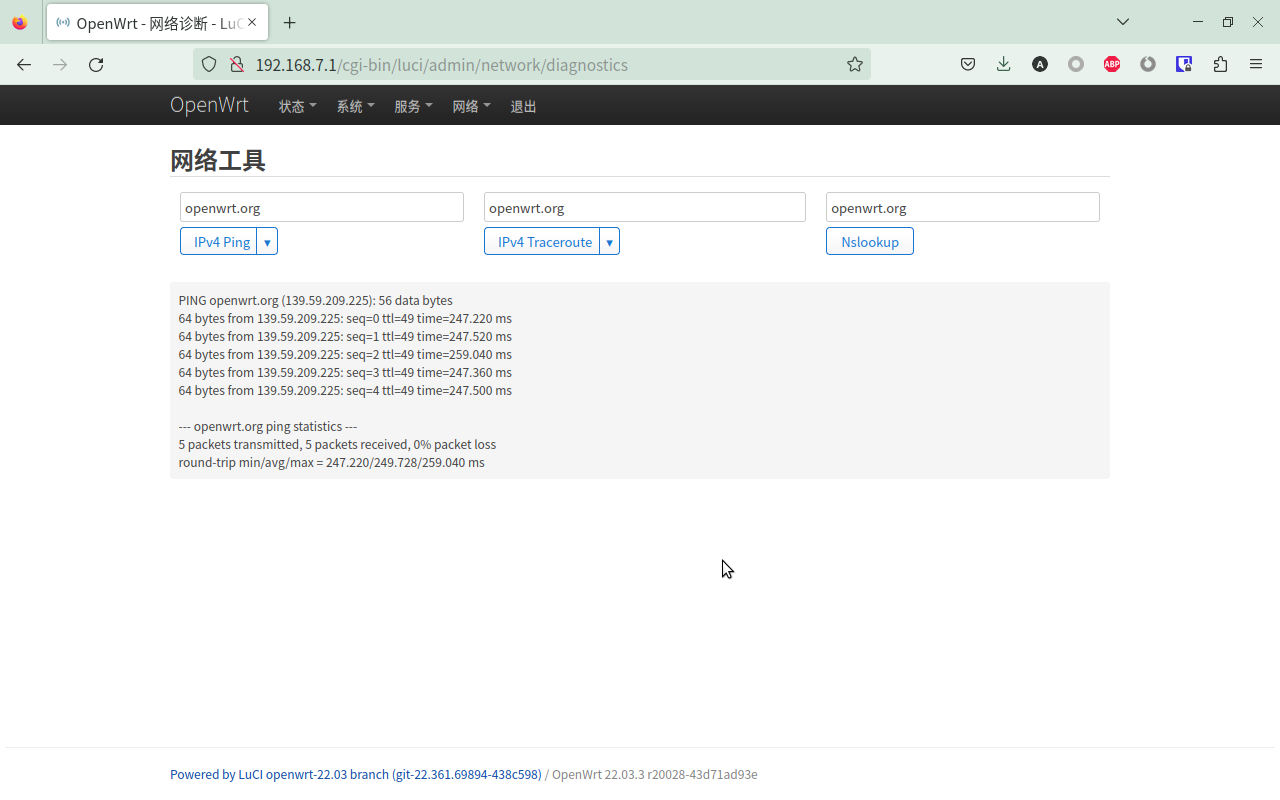Image resolution: width=1280 pixels, height=800 pixels.
Task: Click the OpenWrt brand link
Action: (209, 105)
